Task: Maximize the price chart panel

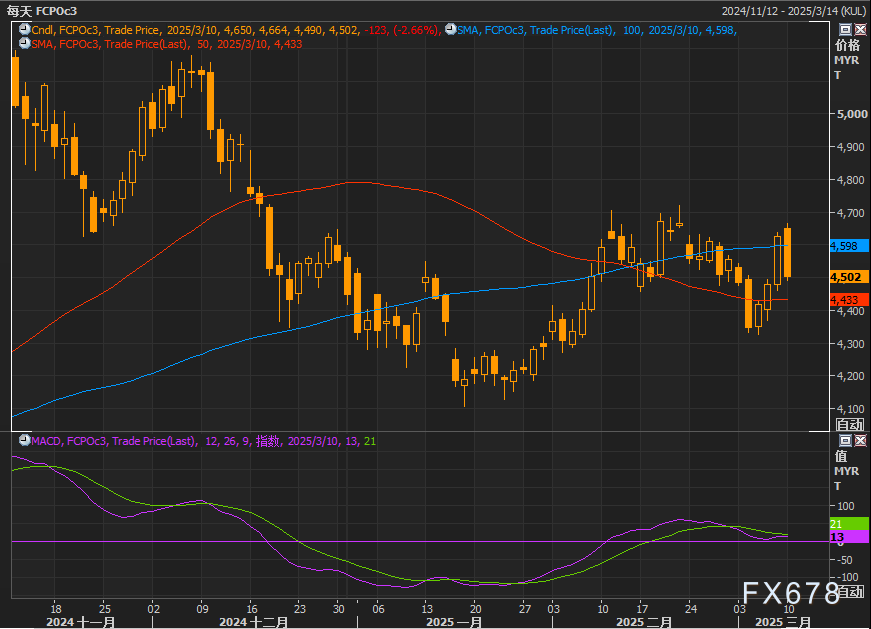Action: (x=846, y=31)
